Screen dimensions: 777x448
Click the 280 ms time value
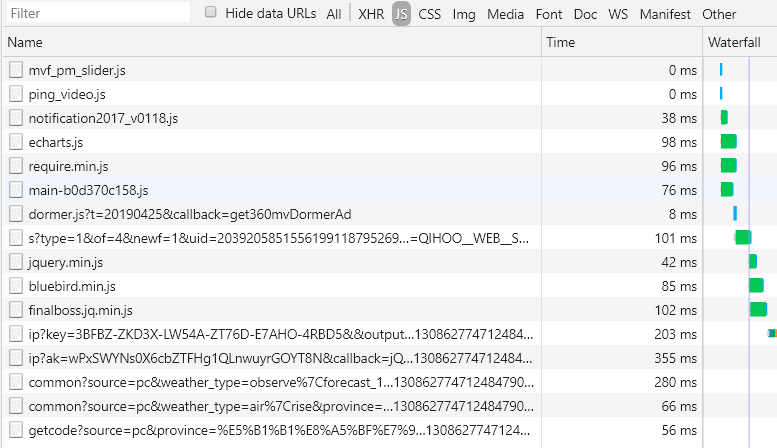[675, 383]
